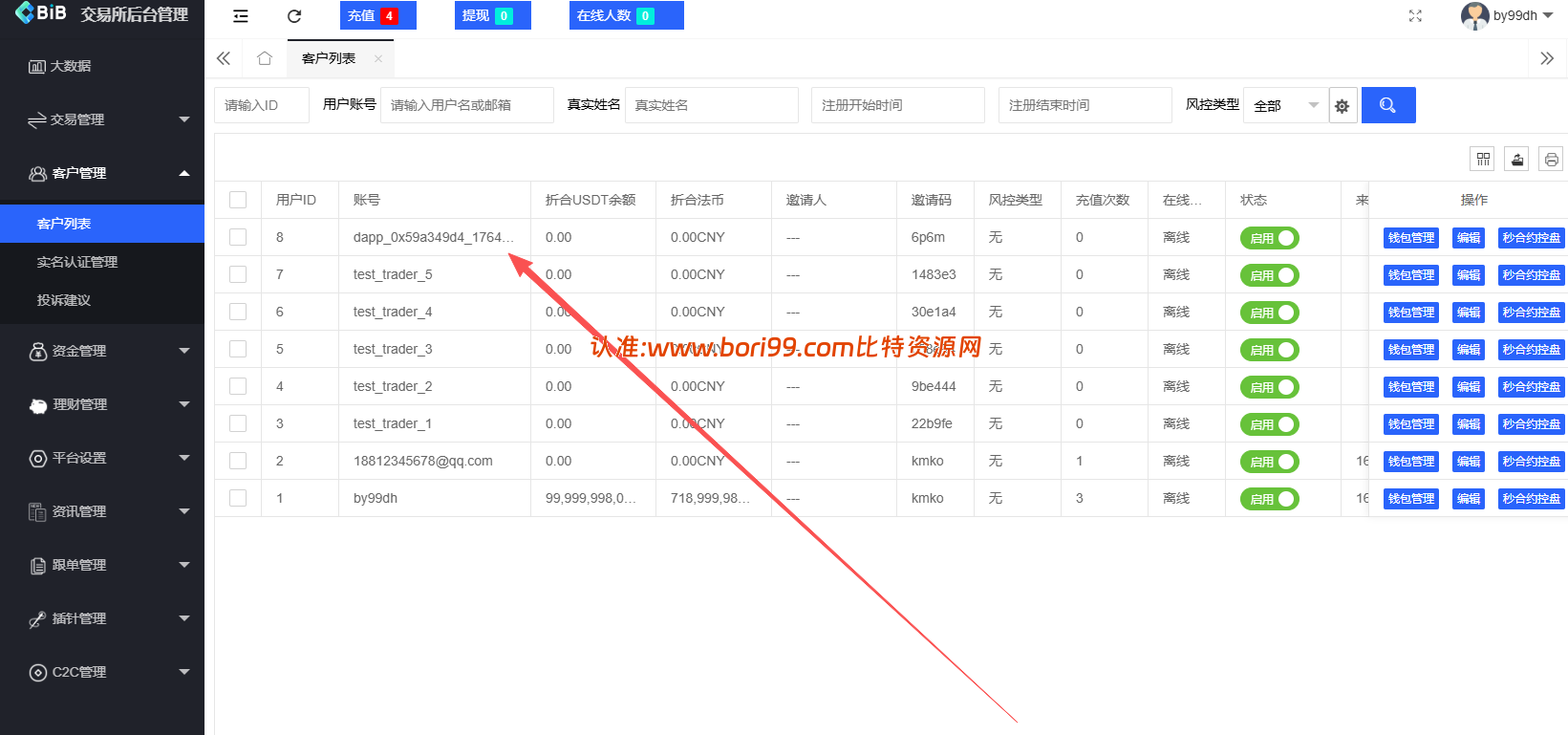Toggle fullscreen mode icon
Screen dimensions: 1568x735
[x=1415, y=16]
